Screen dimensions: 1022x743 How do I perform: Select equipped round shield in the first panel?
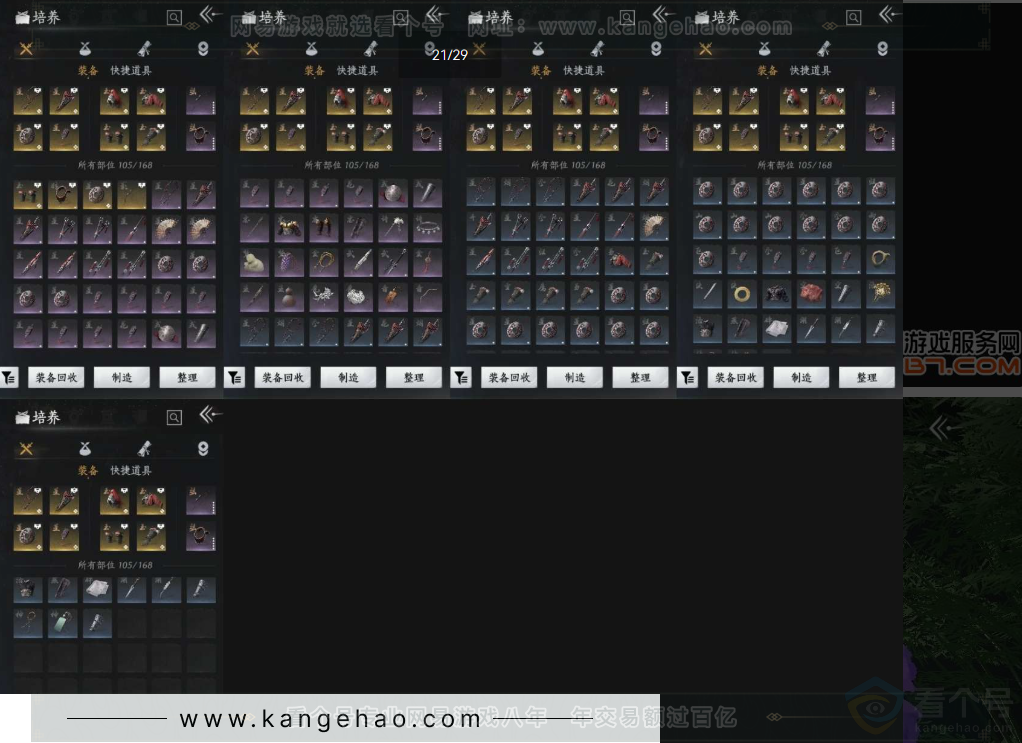click(28, 136)
